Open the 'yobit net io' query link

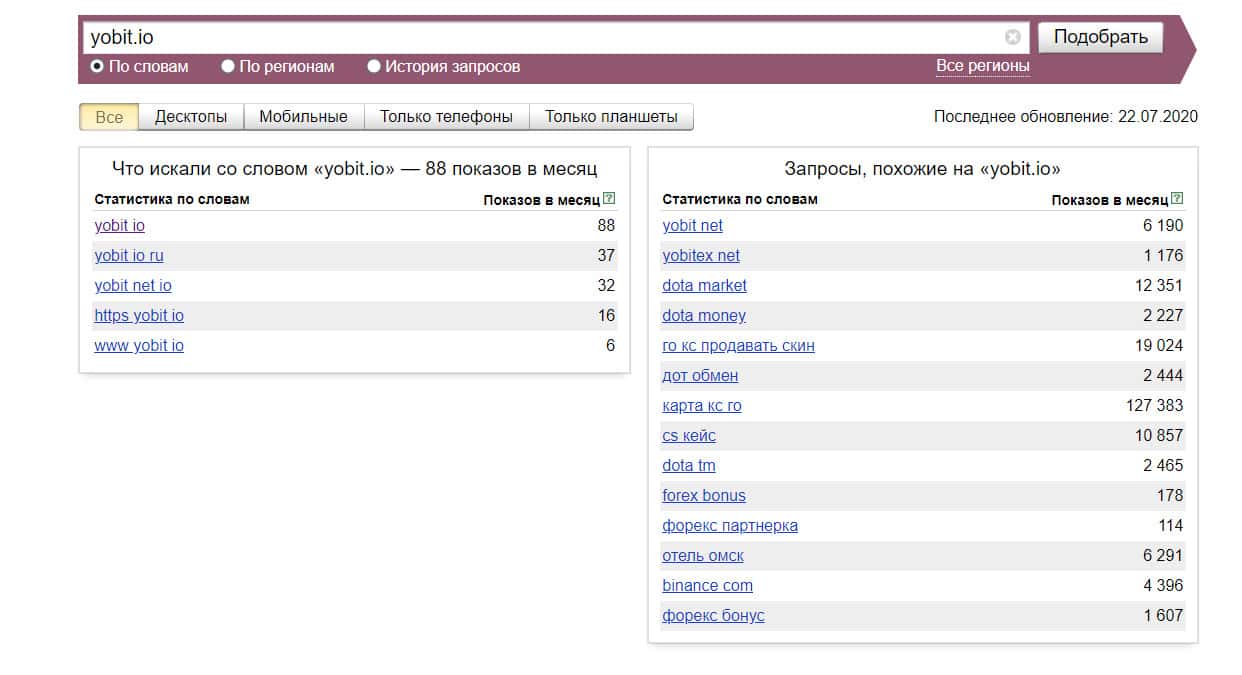pos(133,286)
